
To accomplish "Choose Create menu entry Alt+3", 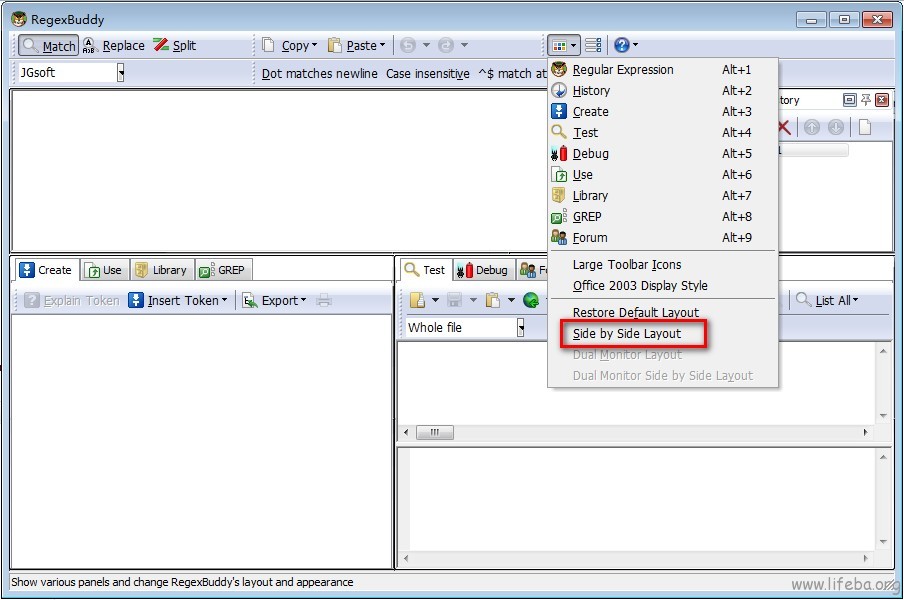I will coord(662,112).
